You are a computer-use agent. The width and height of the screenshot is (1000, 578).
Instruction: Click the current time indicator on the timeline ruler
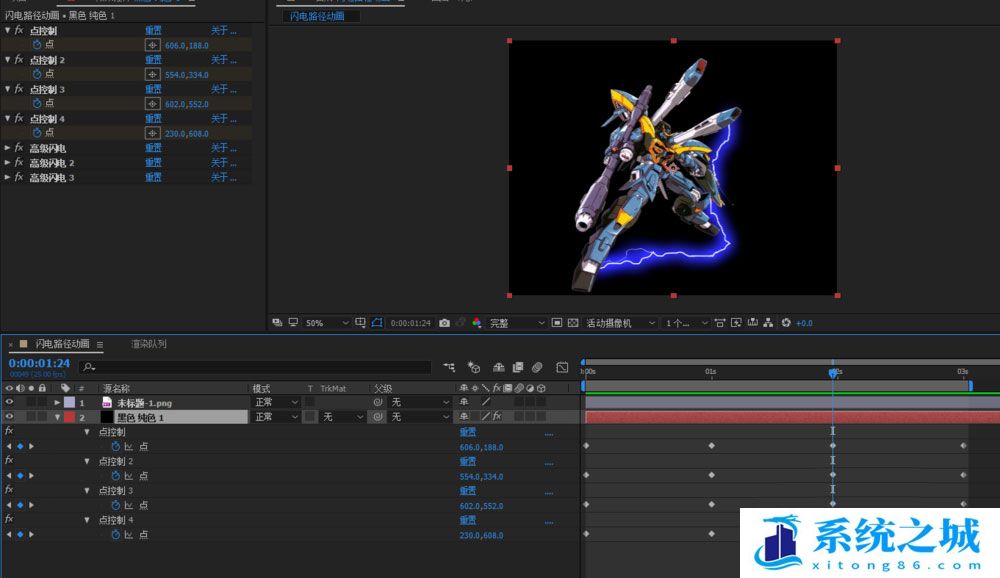[833, 372]
